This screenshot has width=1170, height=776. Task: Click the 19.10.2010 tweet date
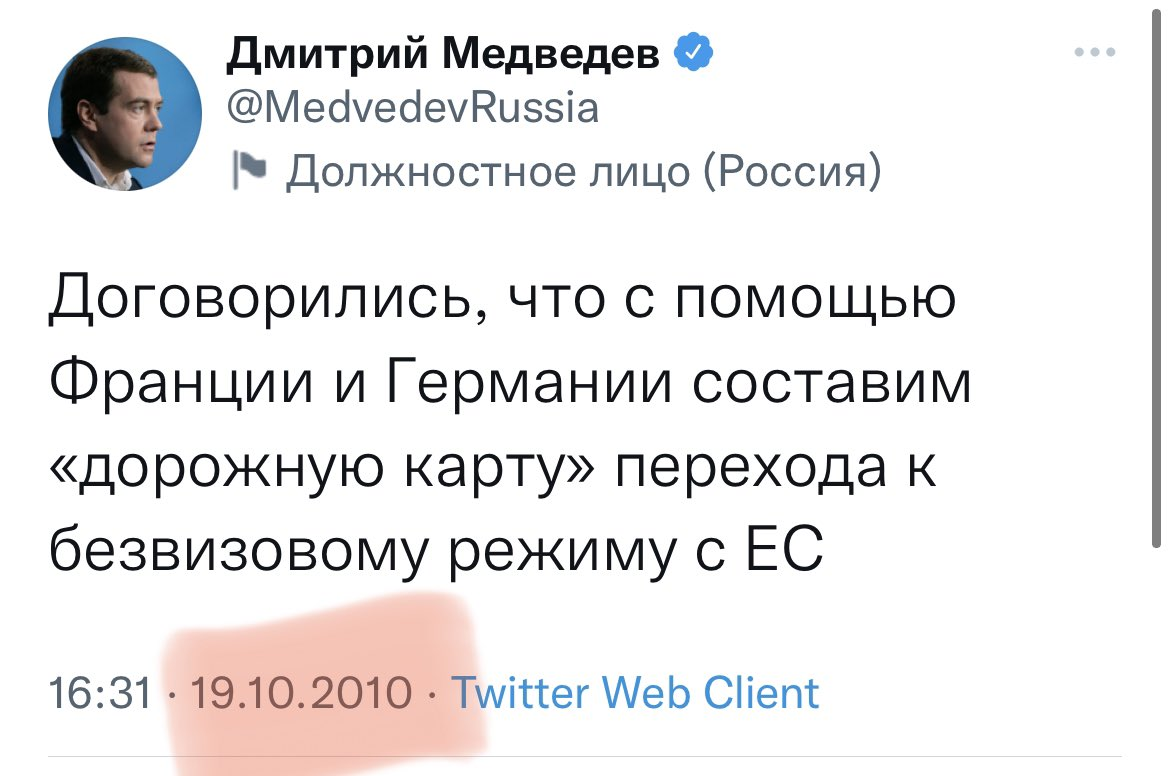click(301, 692)
